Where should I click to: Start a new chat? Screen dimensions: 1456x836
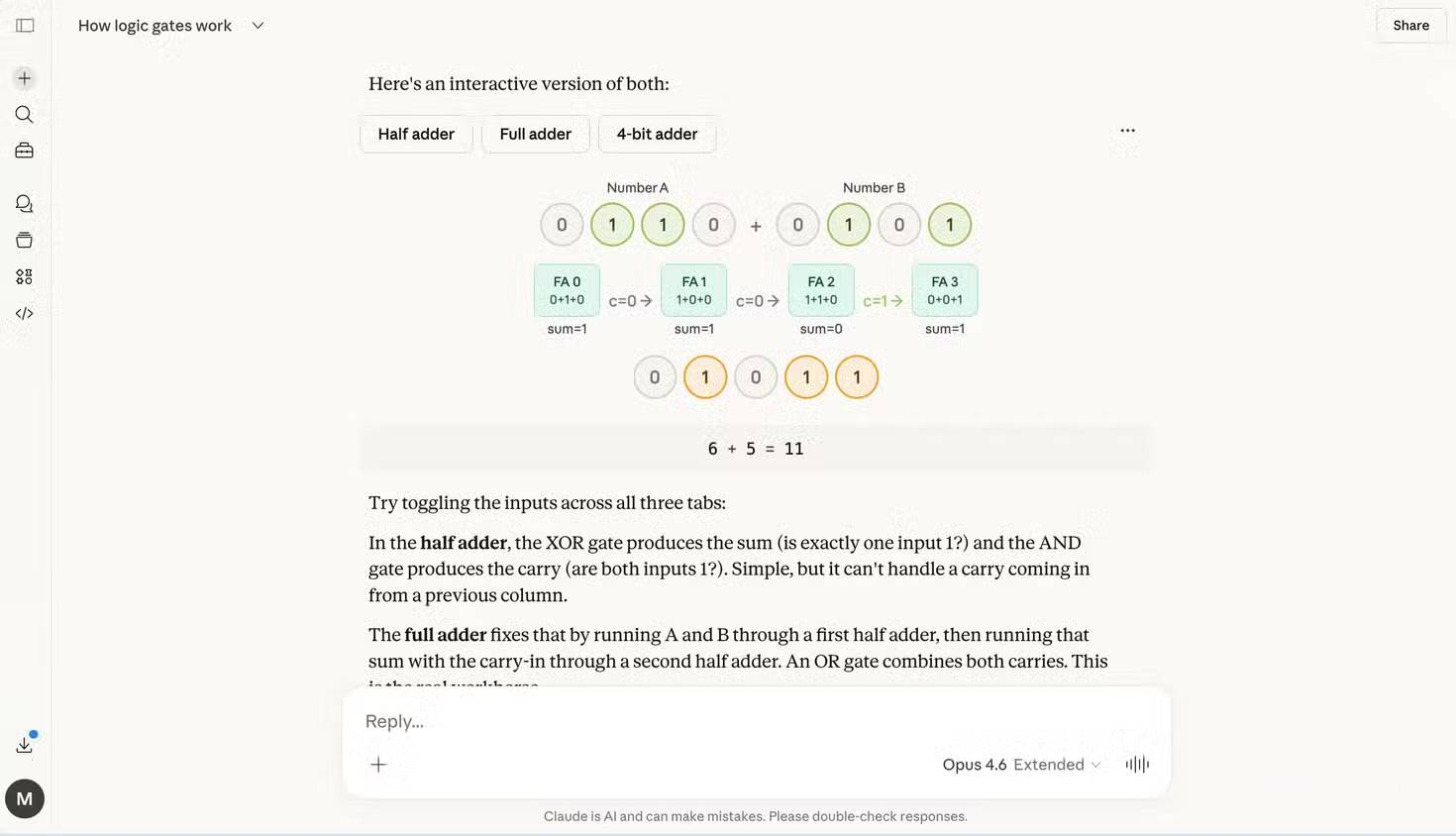click(x=24, y=77)
